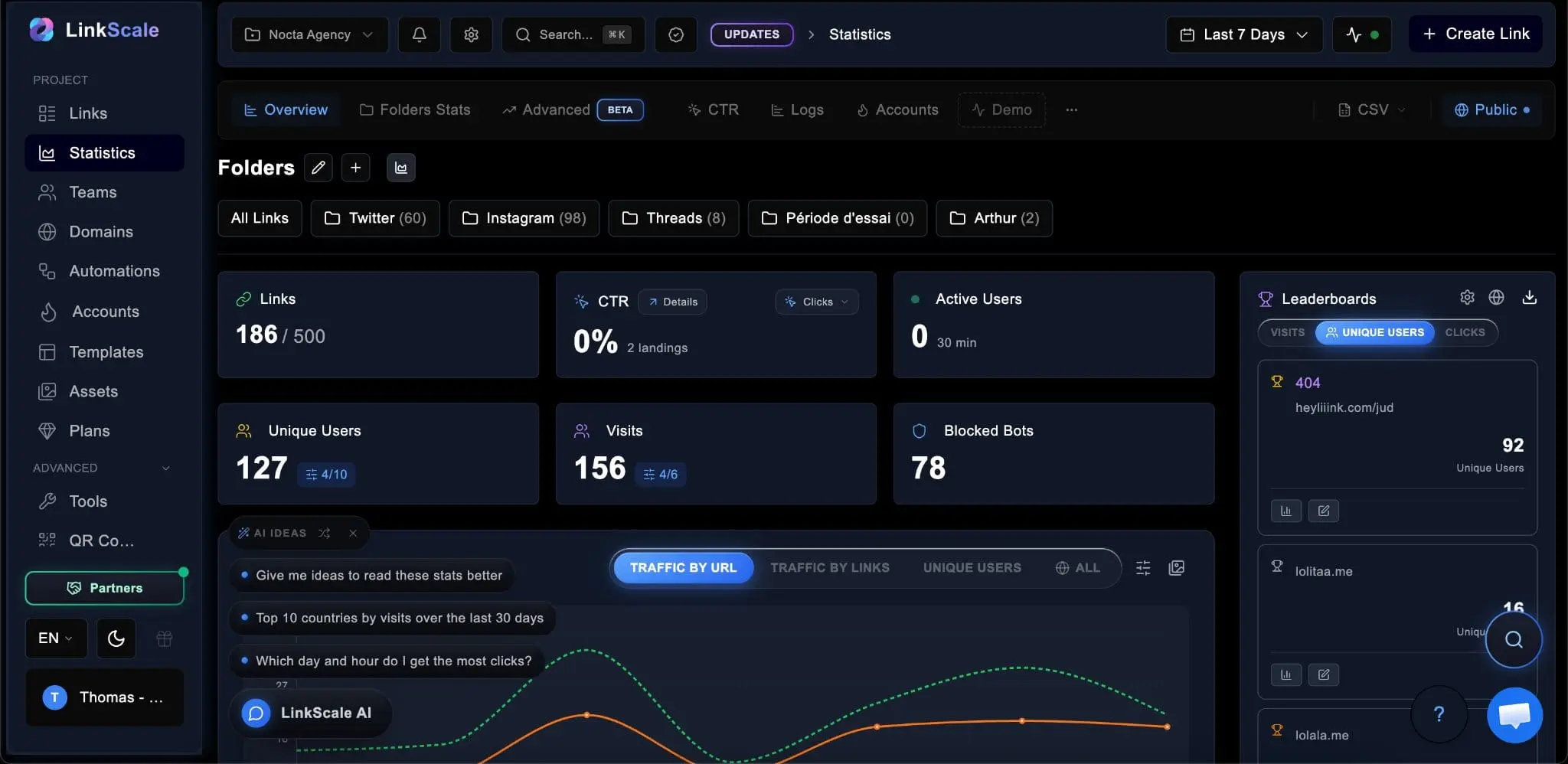Click the LinkScale logo

94,30
